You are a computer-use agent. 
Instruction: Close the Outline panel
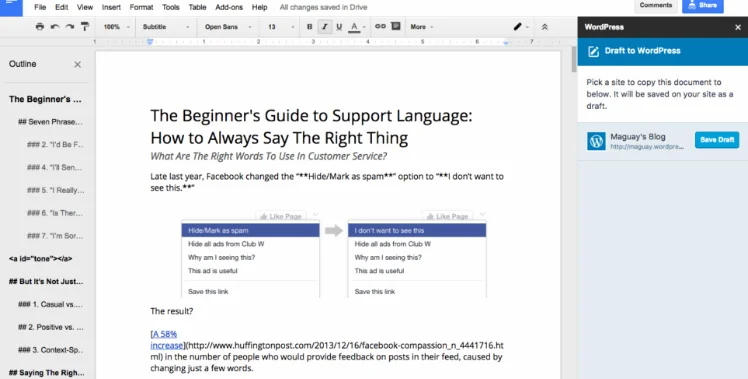click(77, 64)
